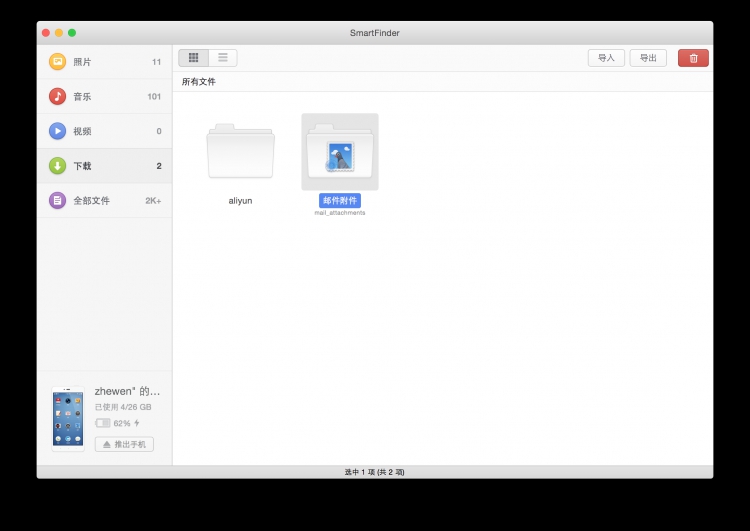The width and height of the screenshot is (750, 531).
Task: Select the 全部文件 all files category
Action: coord(91,200)
